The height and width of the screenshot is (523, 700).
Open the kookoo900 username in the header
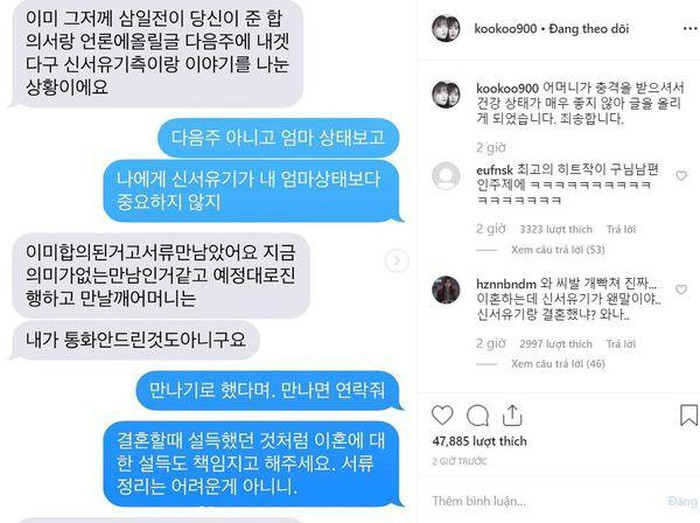tap(505, 29)
